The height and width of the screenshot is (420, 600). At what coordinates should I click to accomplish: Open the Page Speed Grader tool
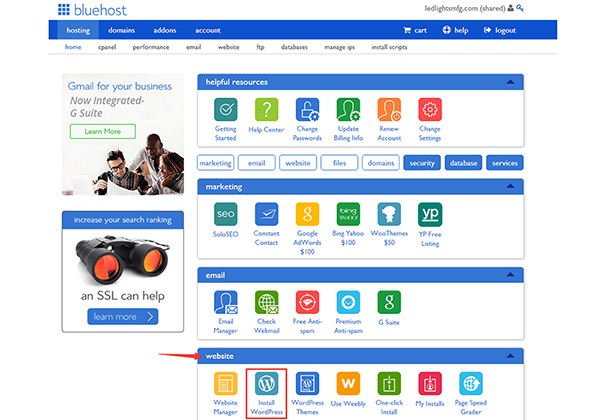tap(471, 385)
